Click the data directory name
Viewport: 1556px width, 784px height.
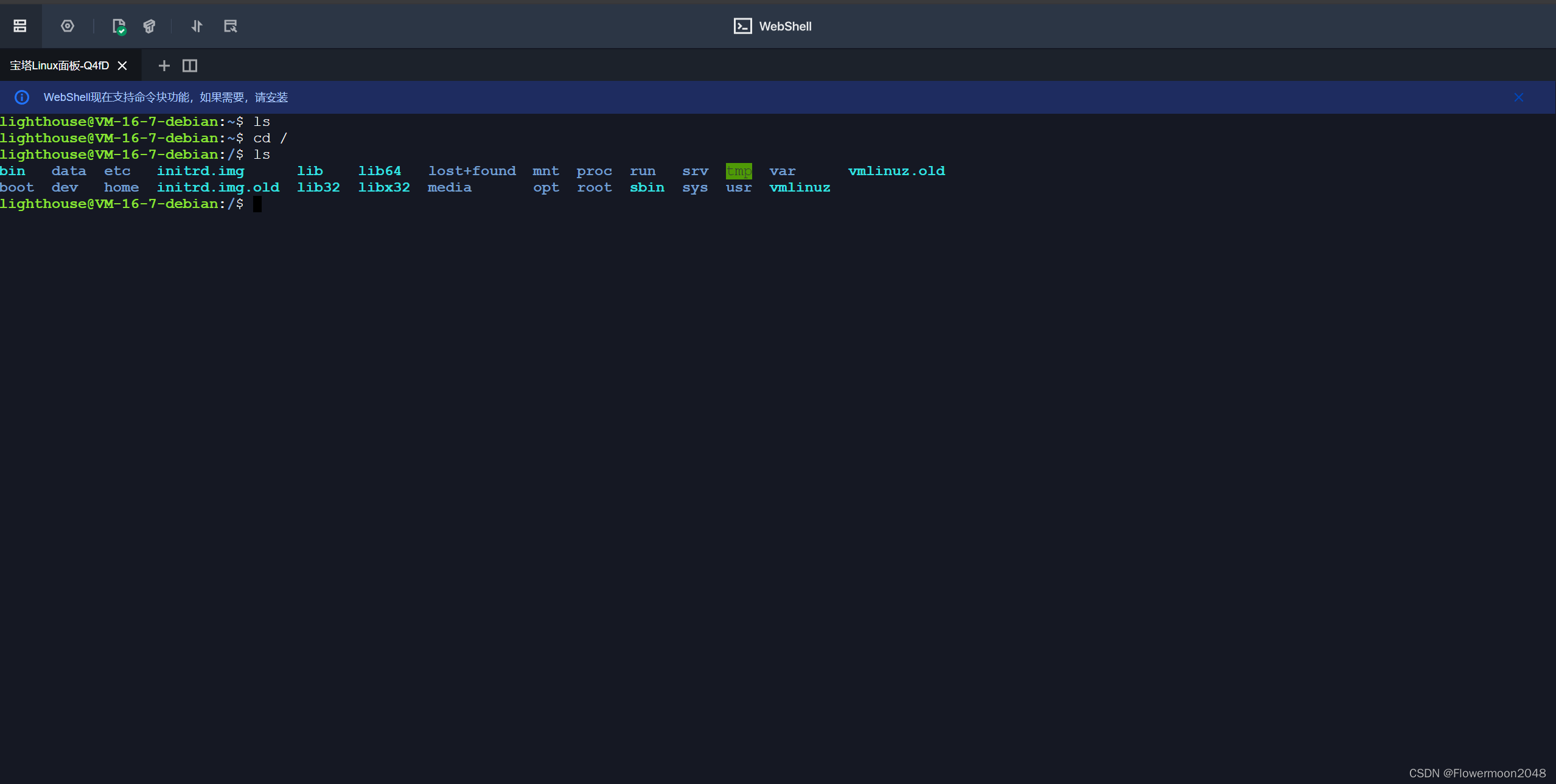click(69, 171)
